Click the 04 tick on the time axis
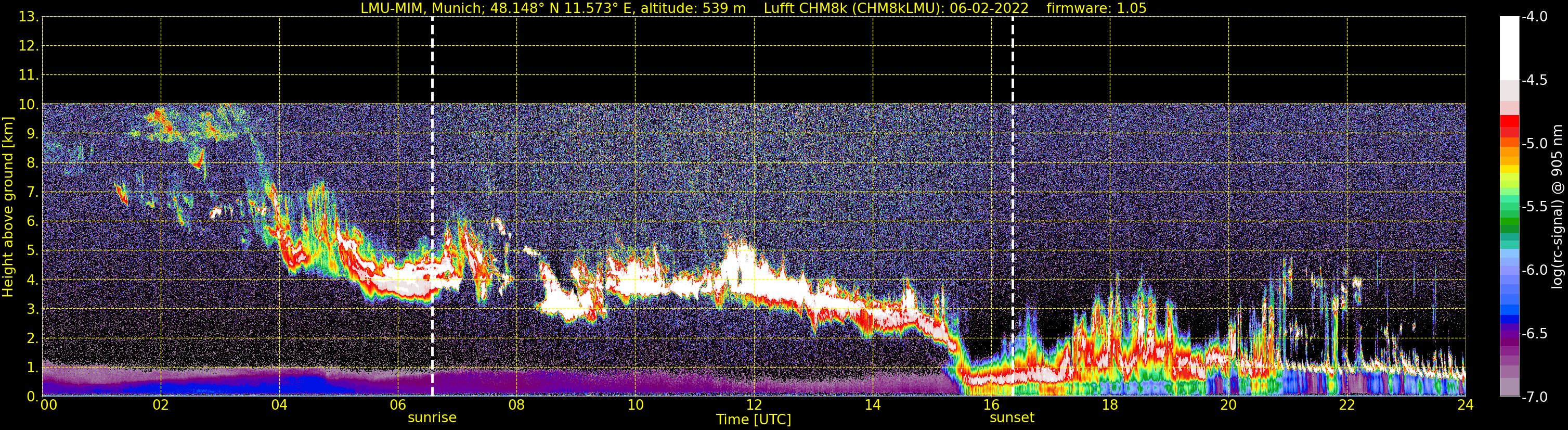The height and width of the screenshot is (430, 1568). (x=279, y=405)
